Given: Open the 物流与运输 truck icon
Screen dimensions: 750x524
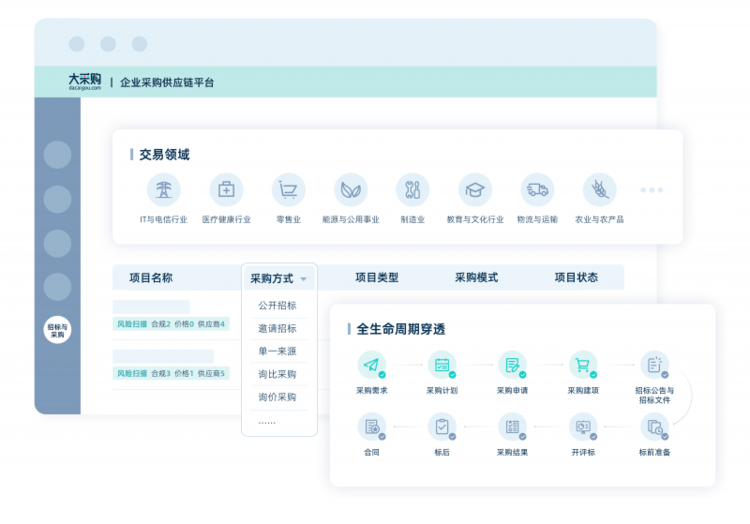Looking at the screenshot, I should [x=537, y=189].
